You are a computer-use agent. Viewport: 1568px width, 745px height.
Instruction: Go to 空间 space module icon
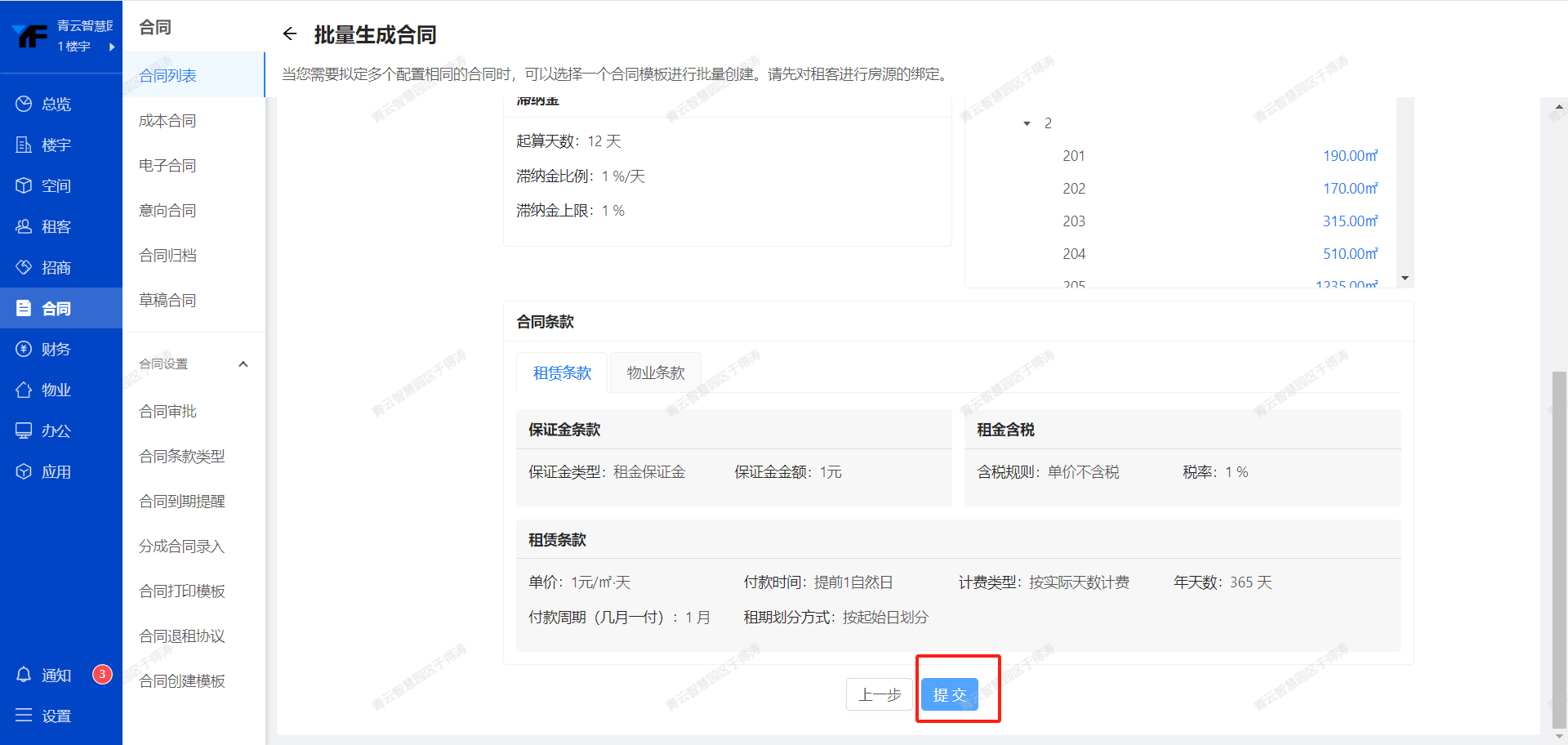24,185
